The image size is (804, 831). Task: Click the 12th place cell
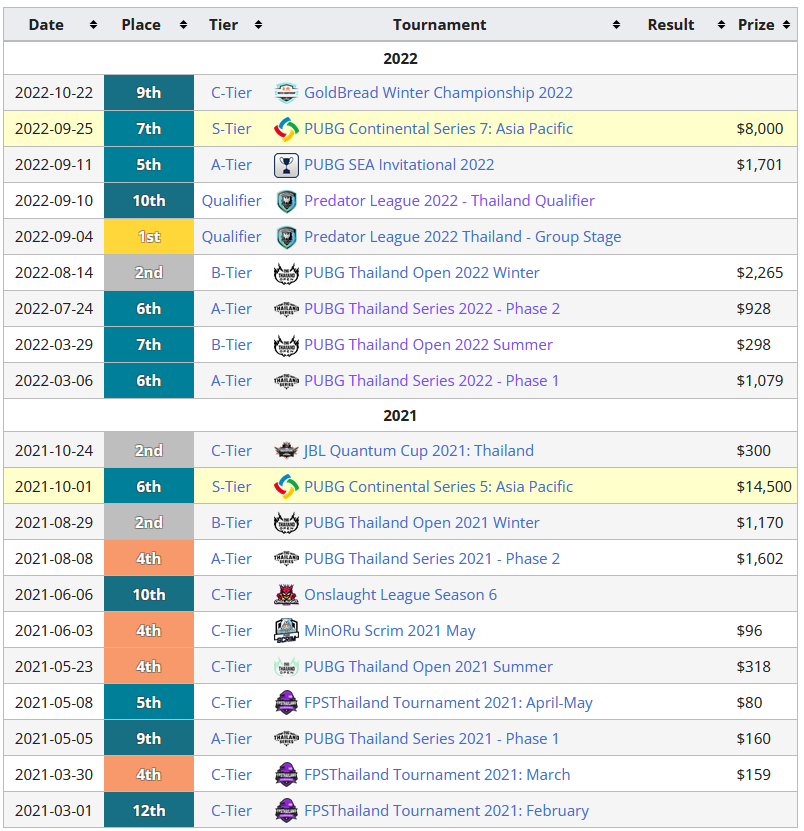tap(149, 810)
